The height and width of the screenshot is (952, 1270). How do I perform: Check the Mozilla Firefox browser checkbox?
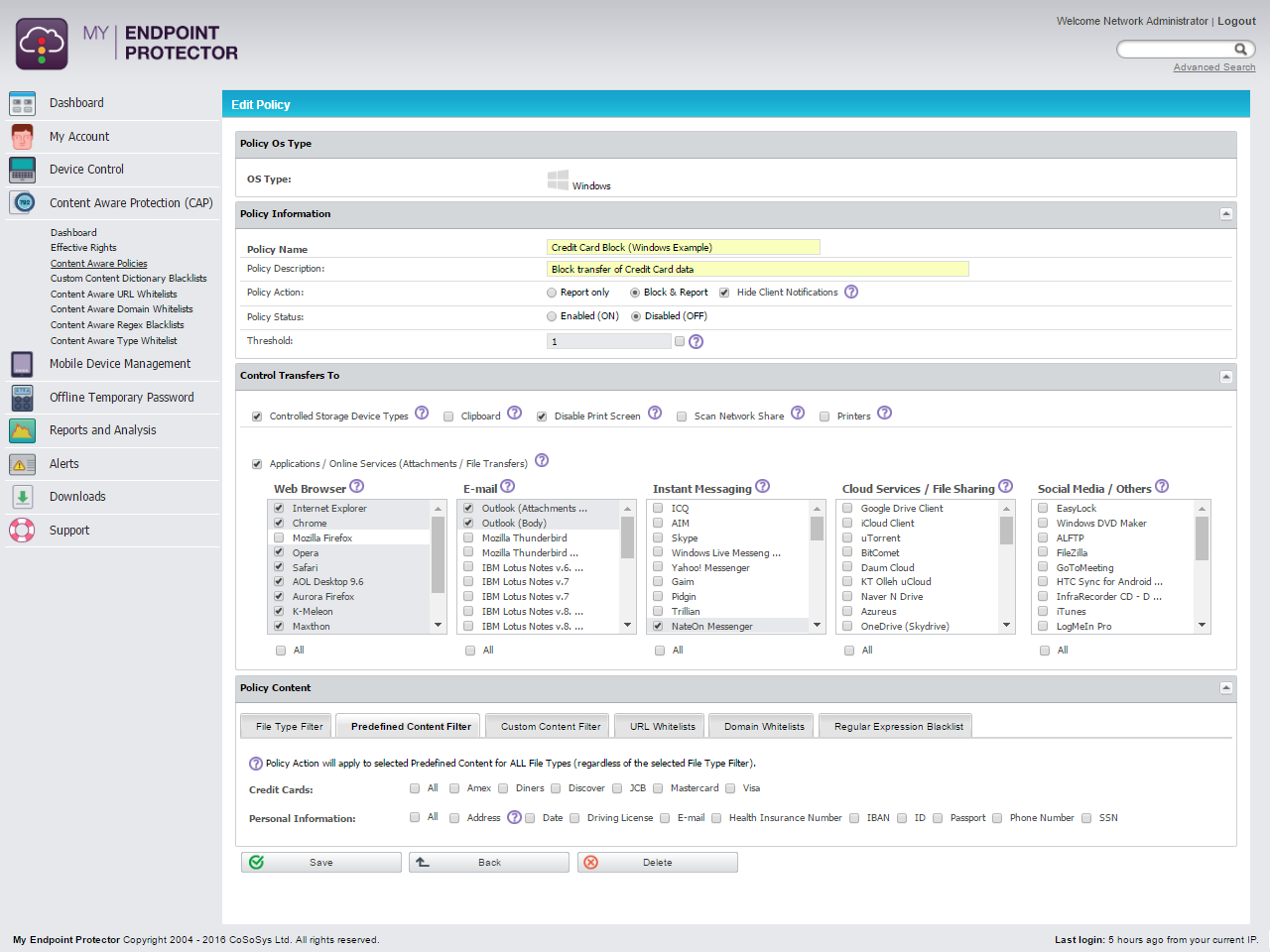279,537
